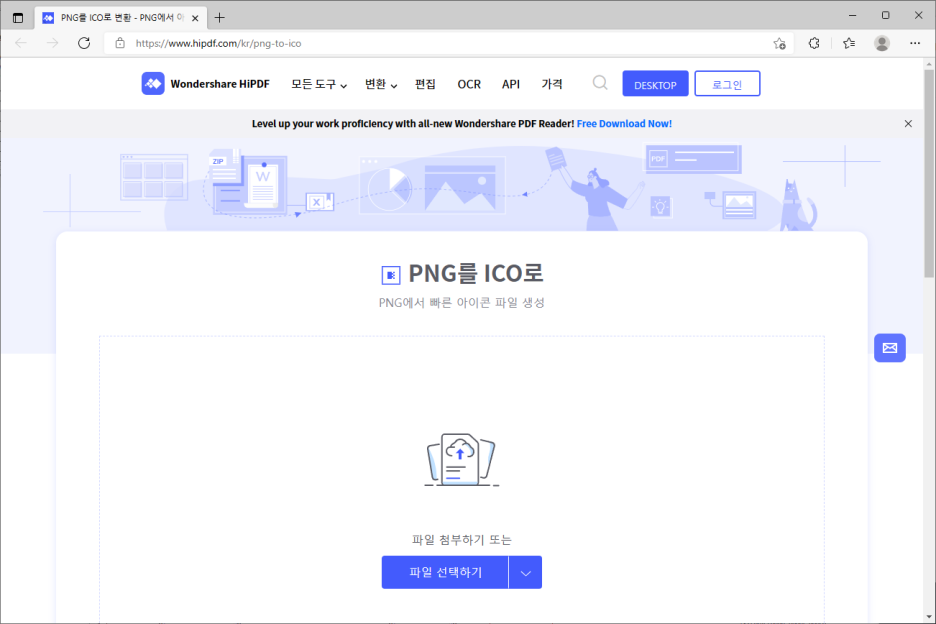The image size is (936, 624).
Task: Open a new tab with plus icon
Action: click(220, 18)
